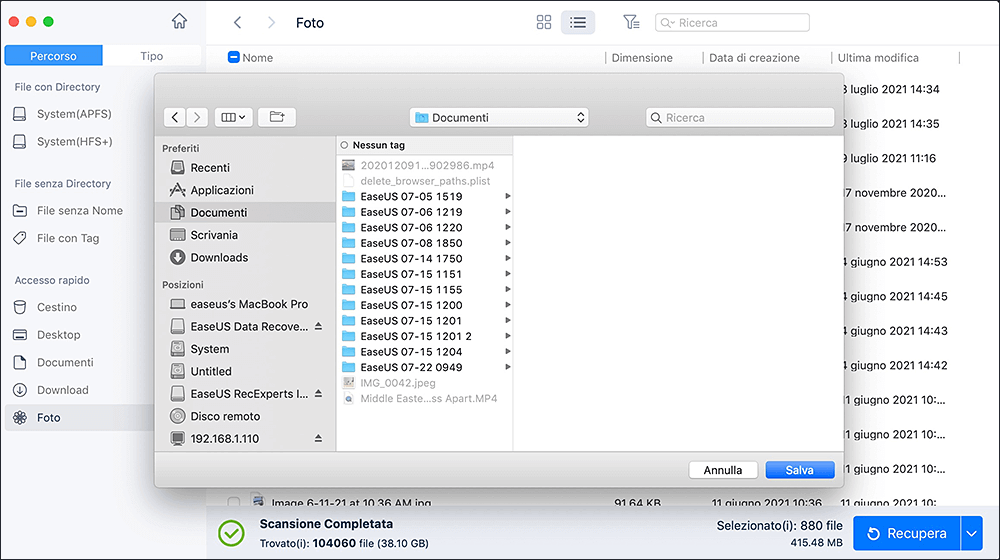Expand EaseUS 07-14 1750 folder arrow
Screen dimensions: 1000x560
[508, 258]
